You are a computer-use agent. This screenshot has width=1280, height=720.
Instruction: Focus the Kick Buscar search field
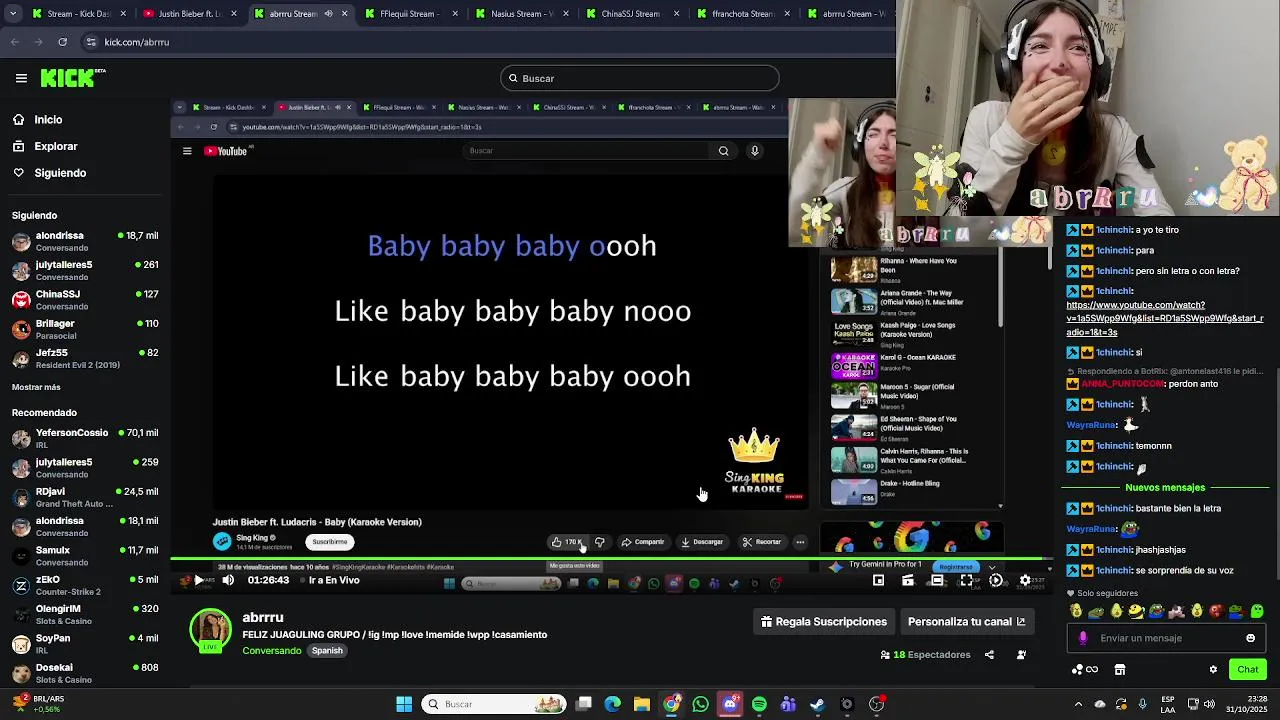point(640,78)
